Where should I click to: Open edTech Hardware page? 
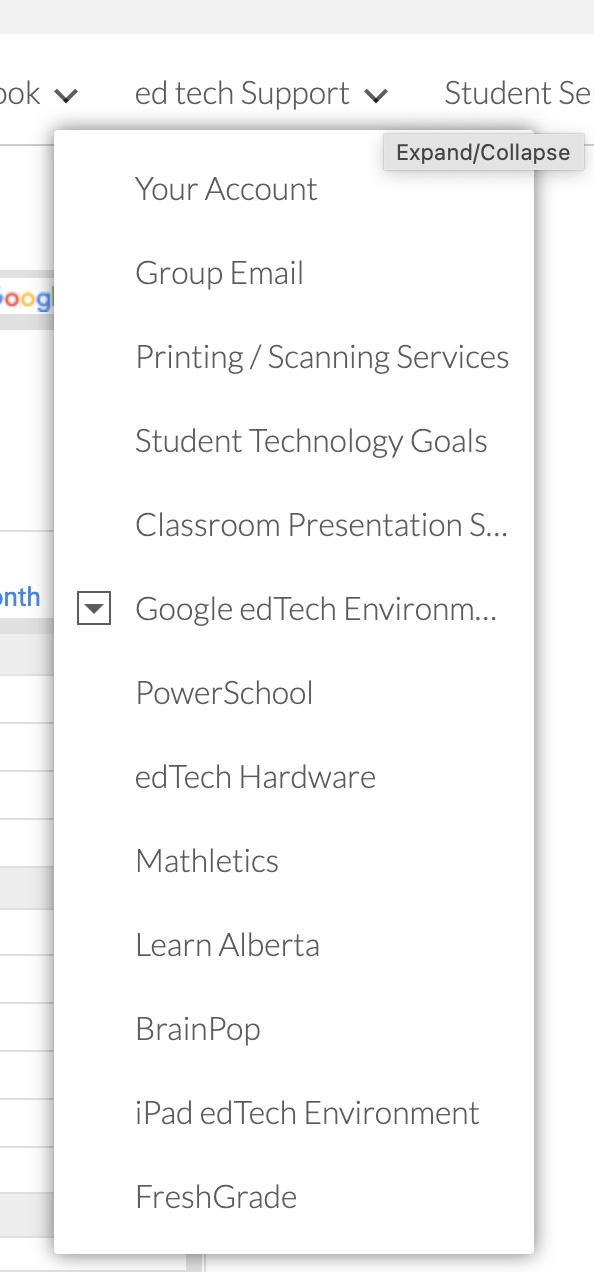click(x=255, y=777)
